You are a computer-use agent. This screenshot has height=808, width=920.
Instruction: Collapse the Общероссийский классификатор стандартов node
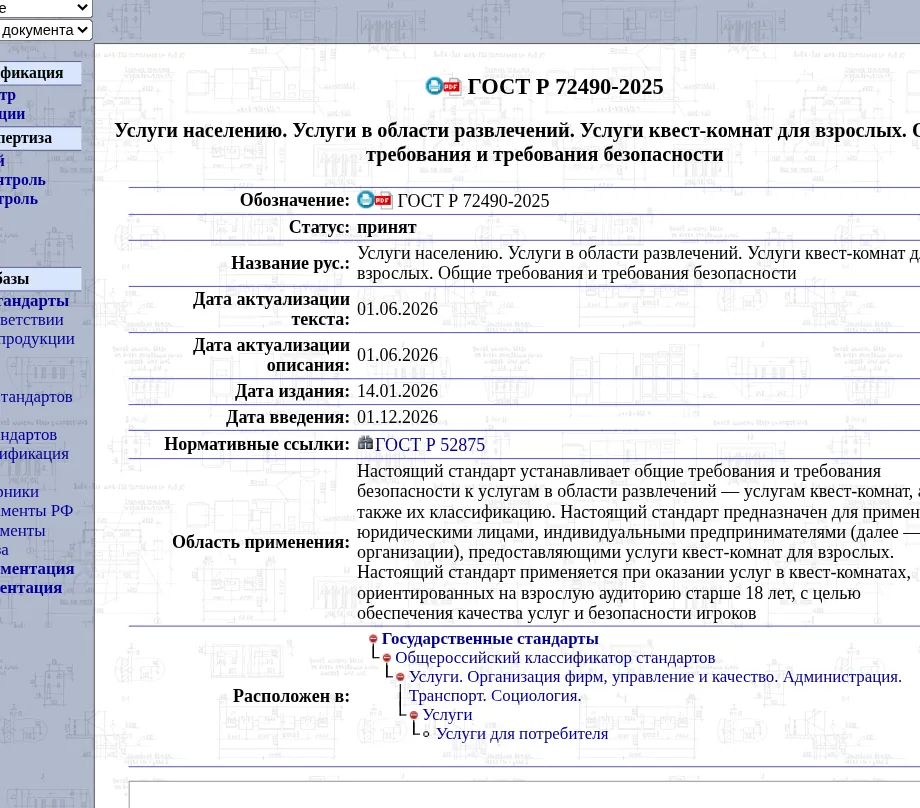pos(387,658)
